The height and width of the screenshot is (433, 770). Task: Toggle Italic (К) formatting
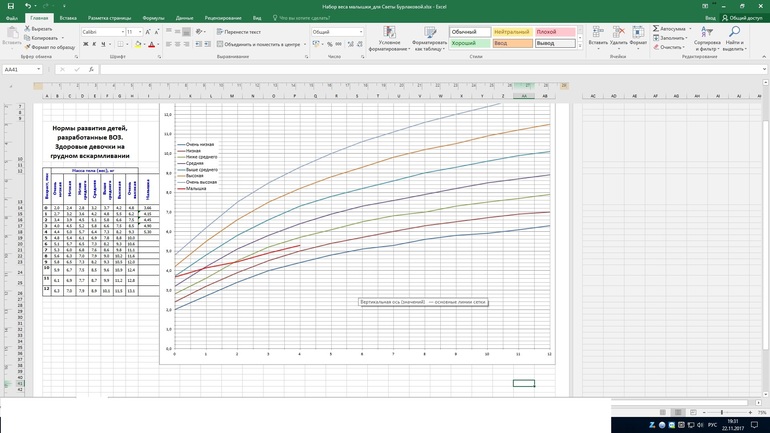(95, 44)
